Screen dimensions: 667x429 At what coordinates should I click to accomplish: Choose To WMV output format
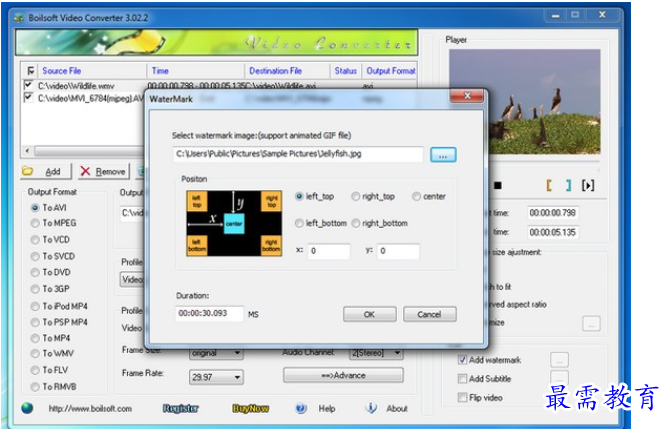tap(52, 354)
